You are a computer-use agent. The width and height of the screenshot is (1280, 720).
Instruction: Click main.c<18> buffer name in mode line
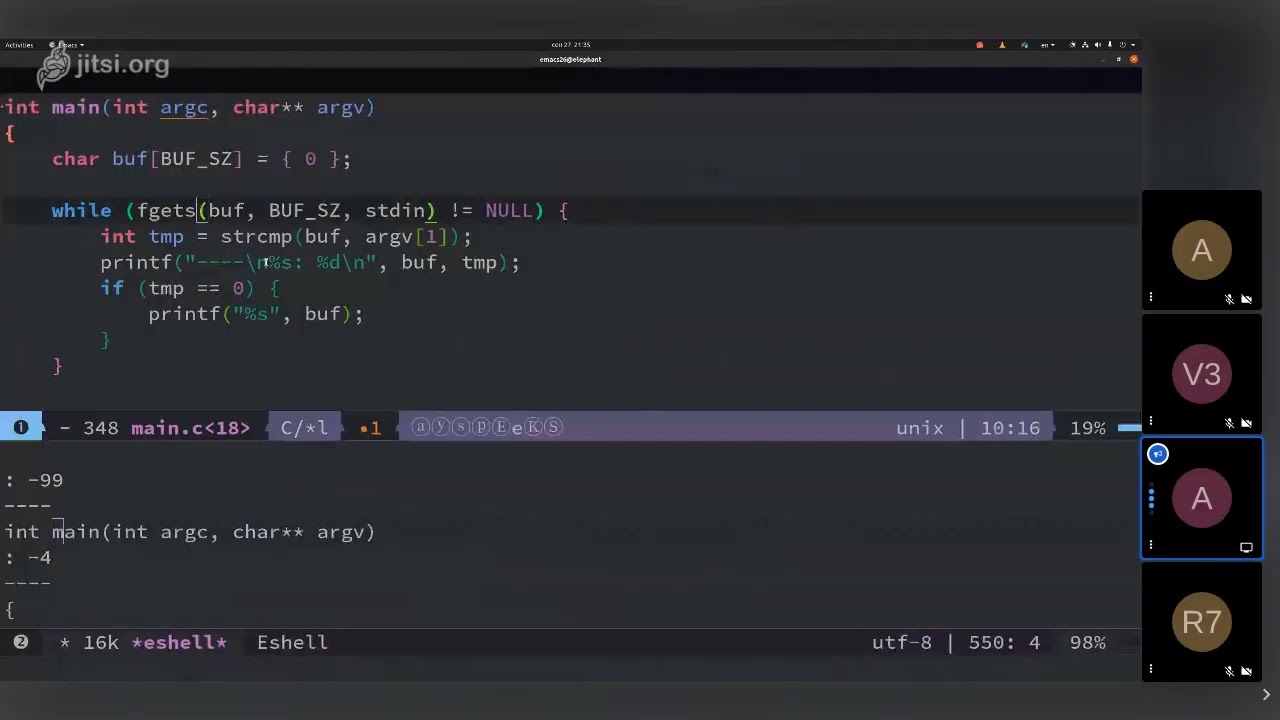(x=190, y=428)
